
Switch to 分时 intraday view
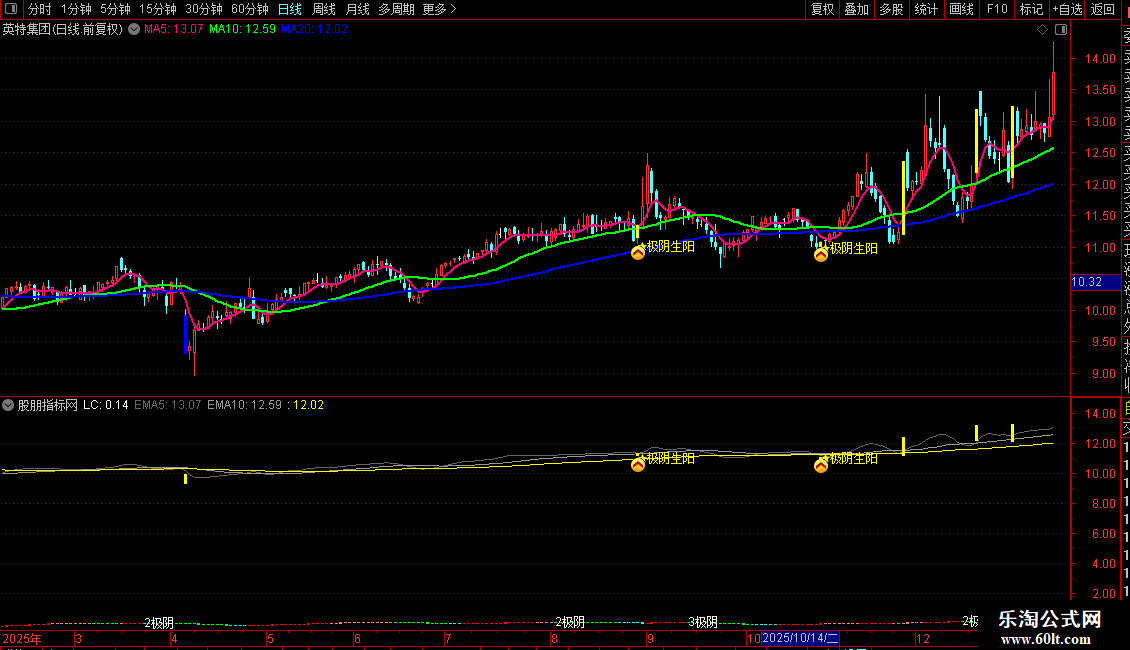click(40, 9)
